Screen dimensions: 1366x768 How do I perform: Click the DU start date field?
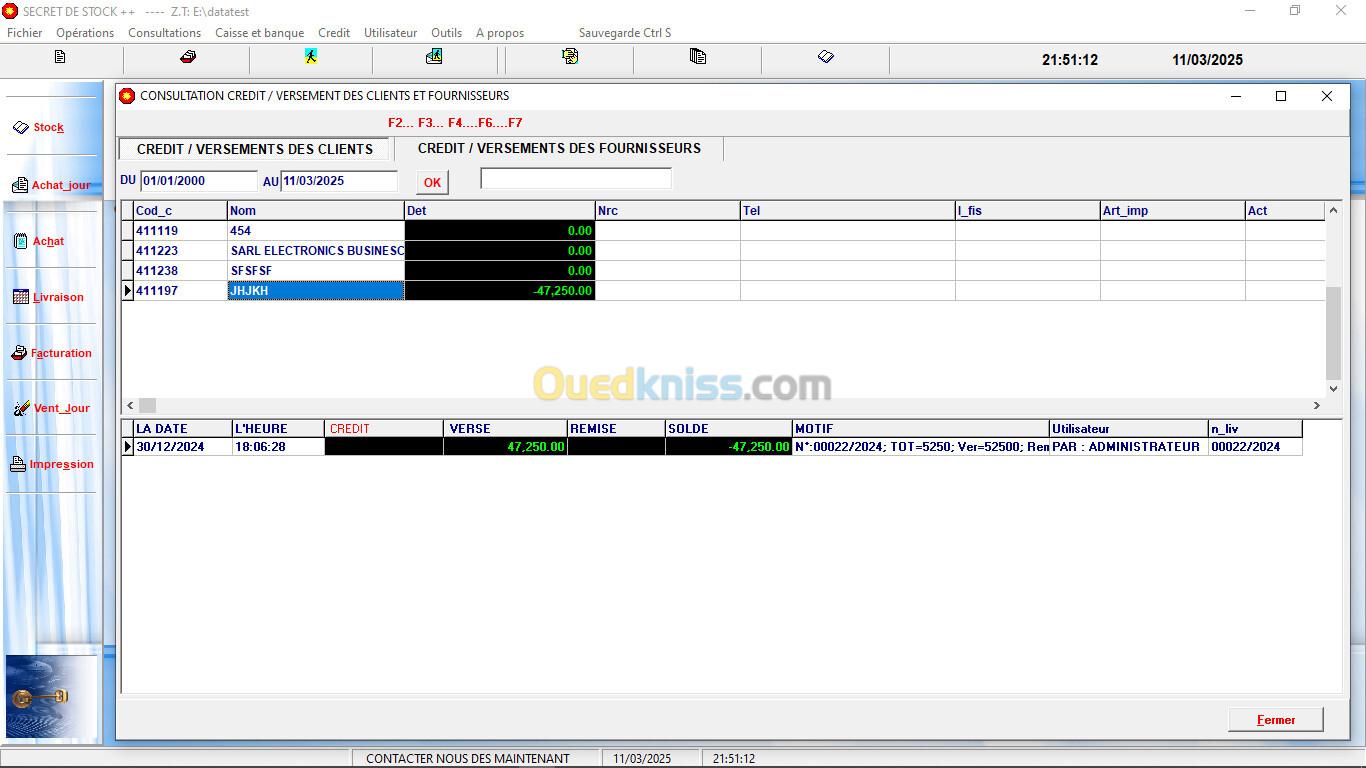tap(198, 181)
